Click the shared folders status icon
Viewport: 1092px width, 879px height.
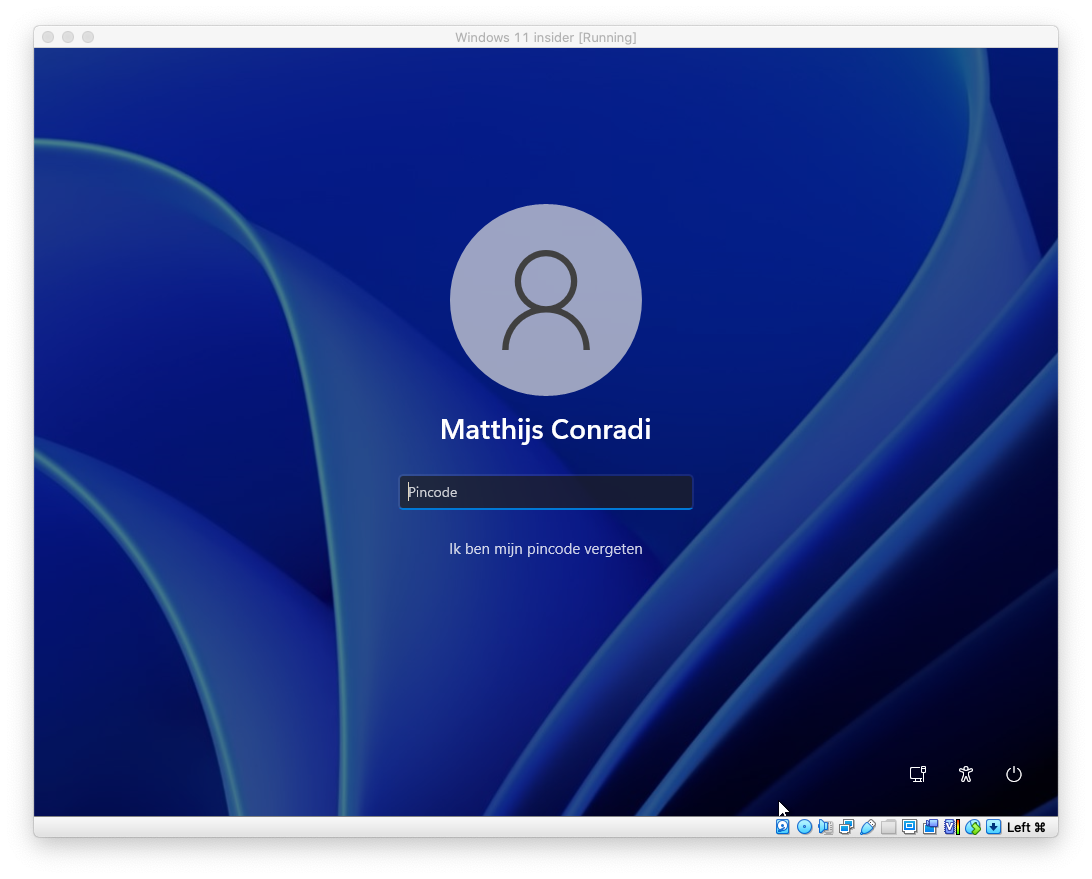click(x=888, y=827)
